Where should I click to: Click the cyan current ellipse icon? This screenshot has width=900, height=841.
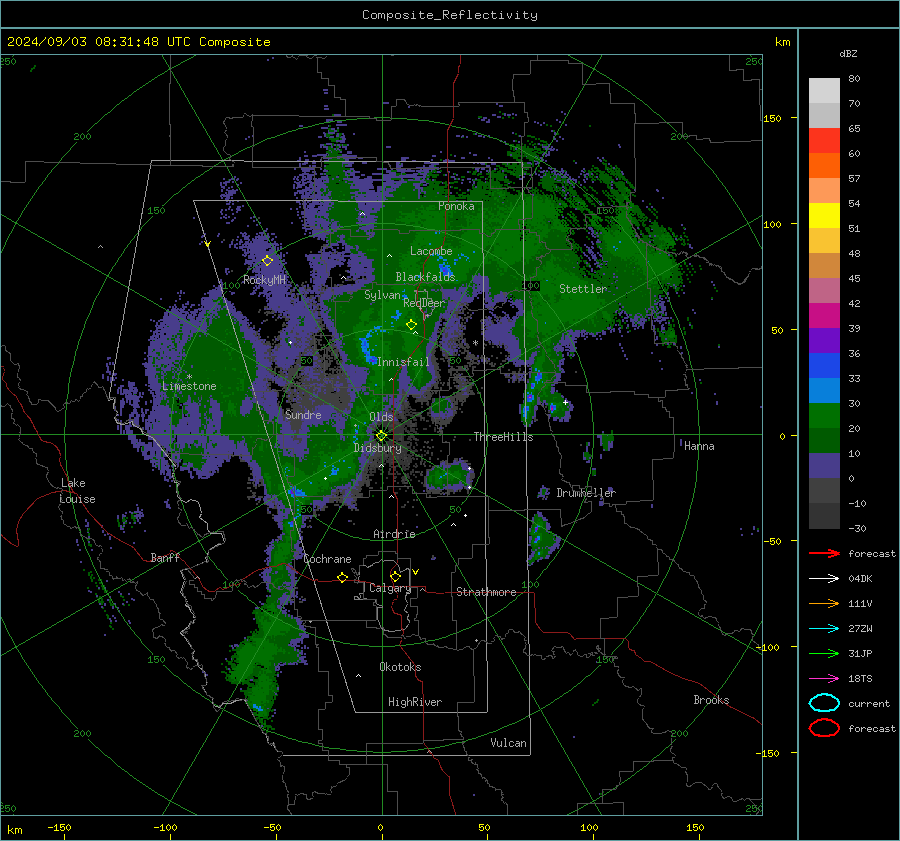tap(824, 703)
